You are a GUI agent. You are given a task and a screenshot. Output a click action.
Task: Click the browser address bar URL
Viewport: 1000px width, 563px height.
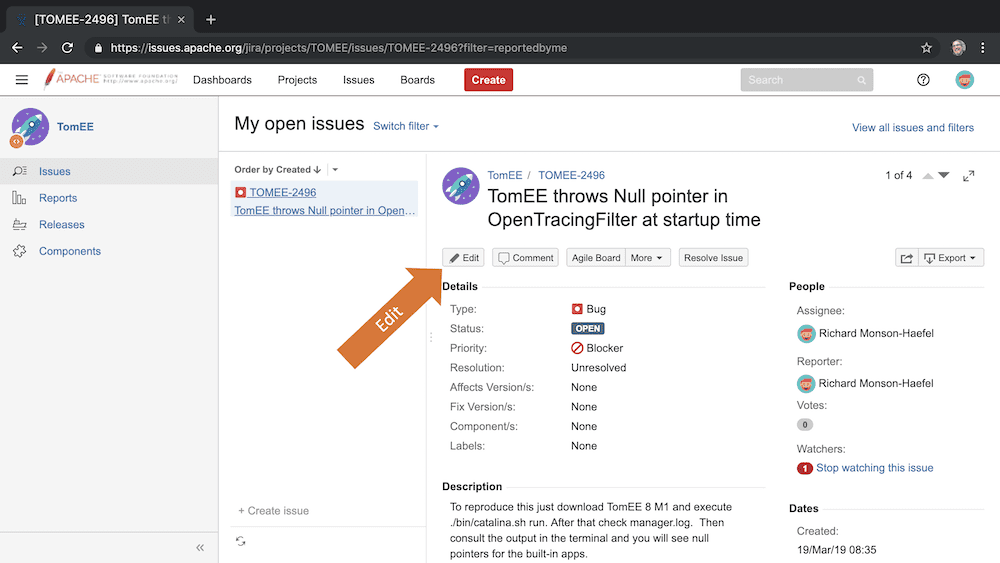[339, 48]
